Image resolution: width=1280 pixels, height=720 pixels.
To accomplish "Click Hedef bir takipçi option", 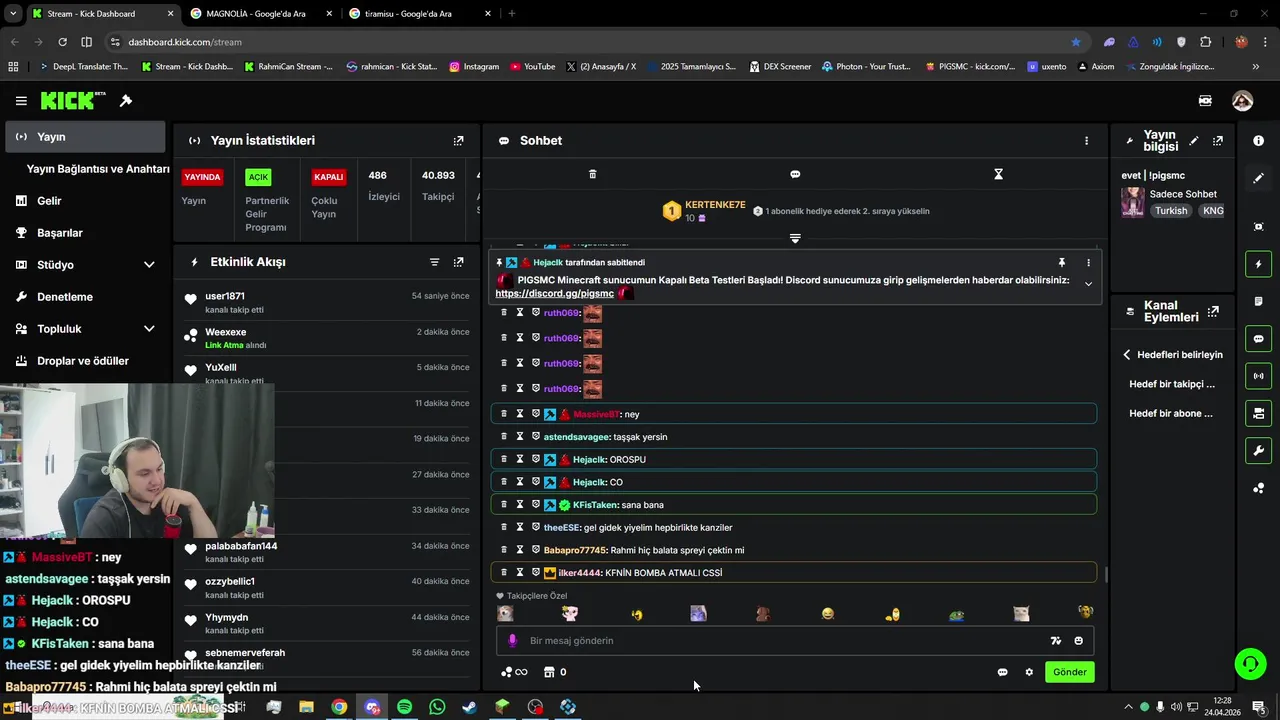I will click(x=1172, y=384).
